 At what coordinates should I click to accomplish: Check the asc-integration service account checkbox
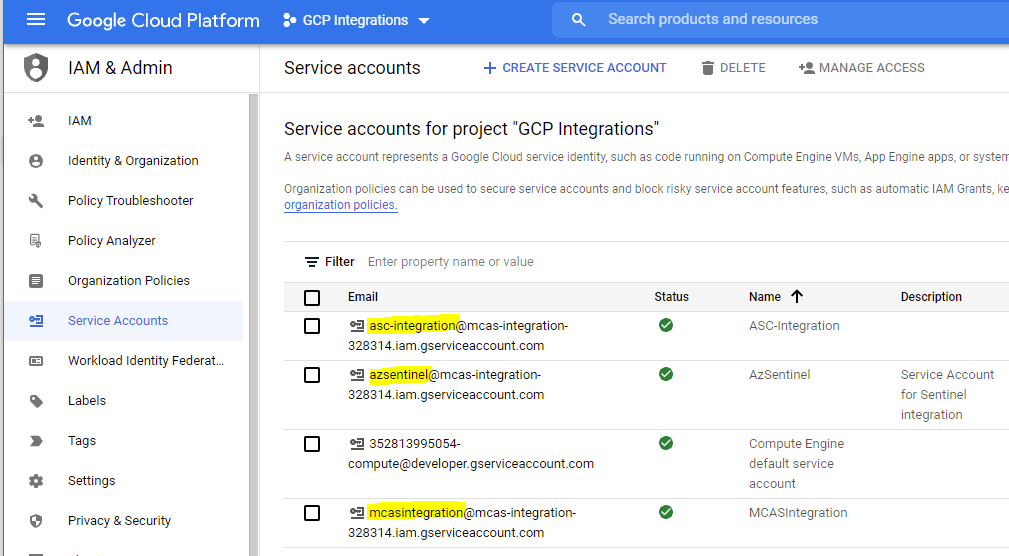click(312, 326)
